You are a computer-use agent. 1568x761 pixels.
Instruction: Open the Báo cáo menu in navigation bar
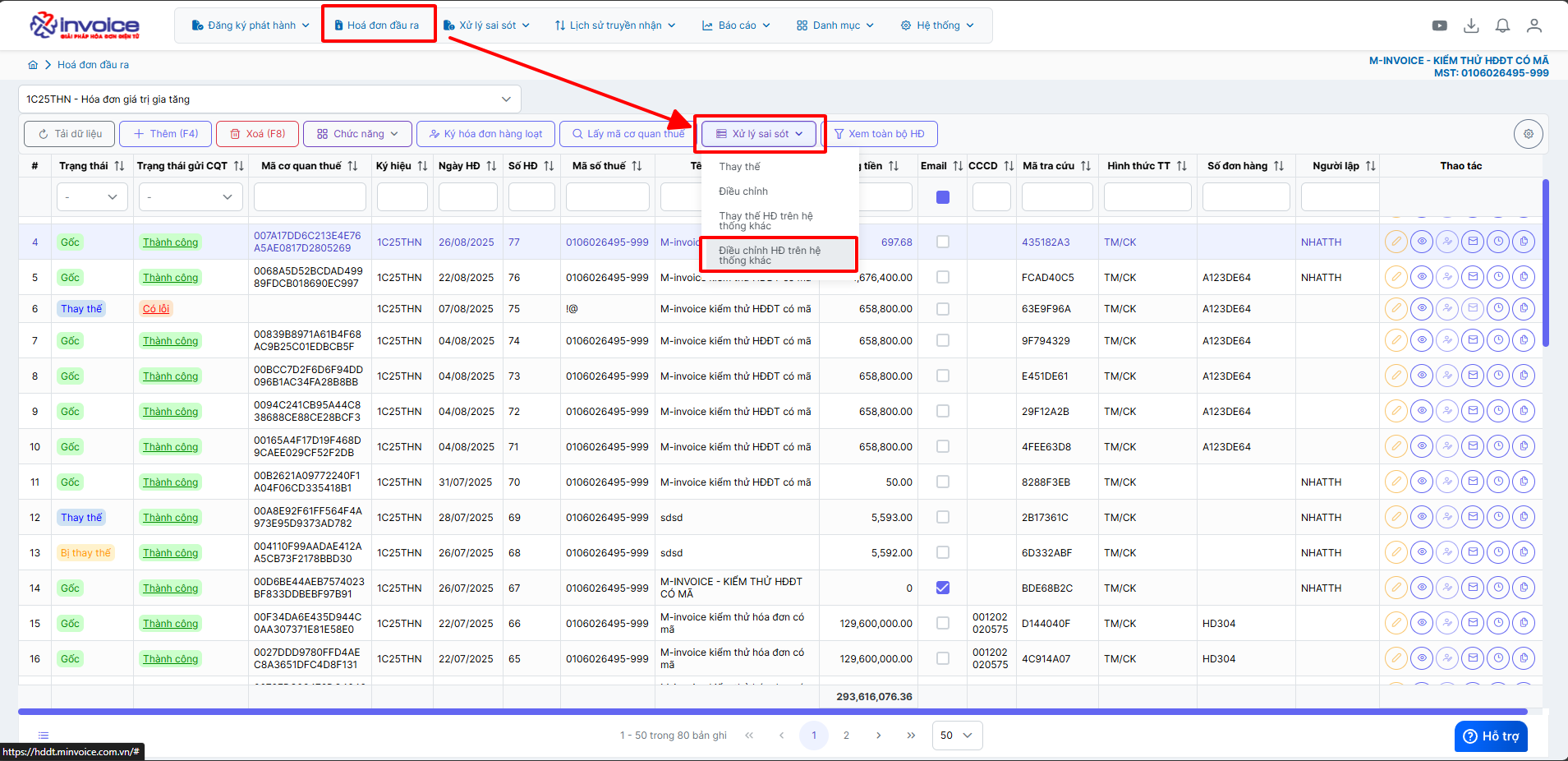[736, 25]
